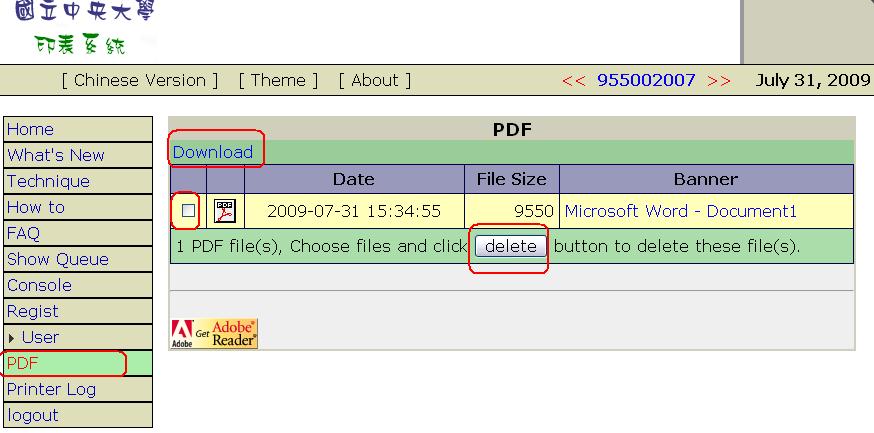Viewport: 874px width, 433px height.
Task: Open Microsoft Word - Document1 banner link
Action: coord(680,211)
